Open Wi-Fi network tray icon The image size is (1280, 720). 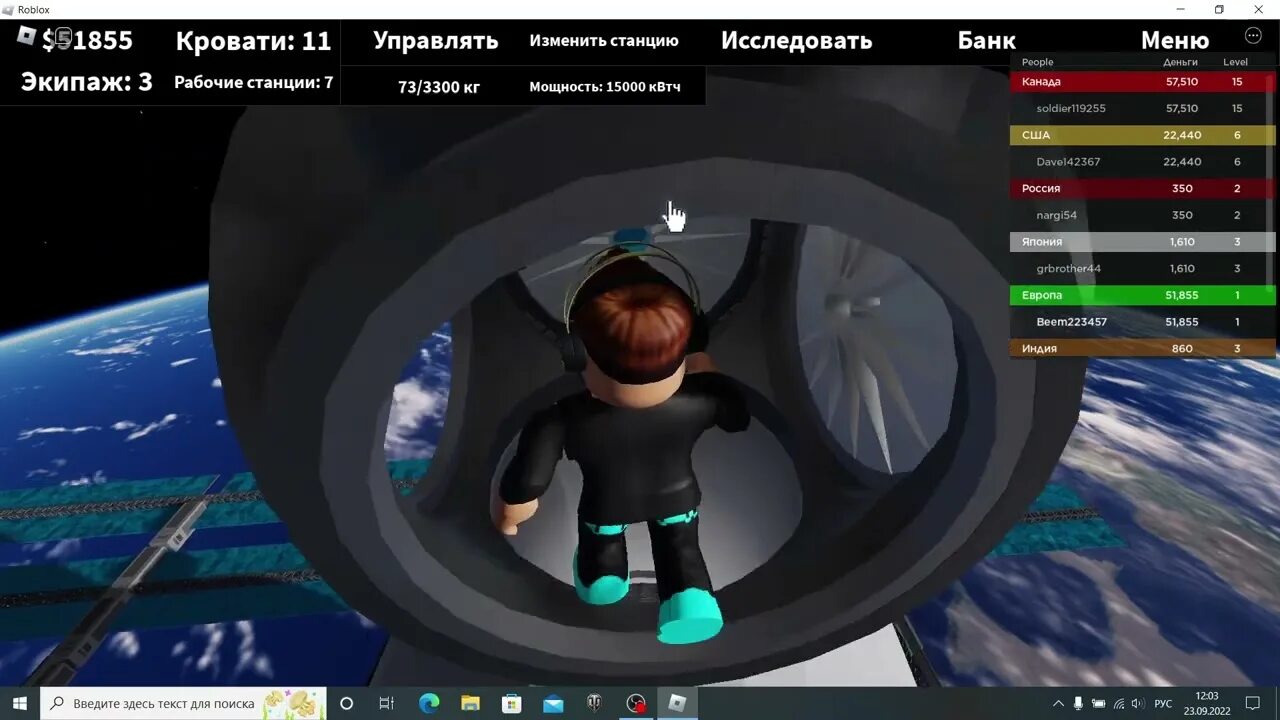click(x=1118, y=703)
